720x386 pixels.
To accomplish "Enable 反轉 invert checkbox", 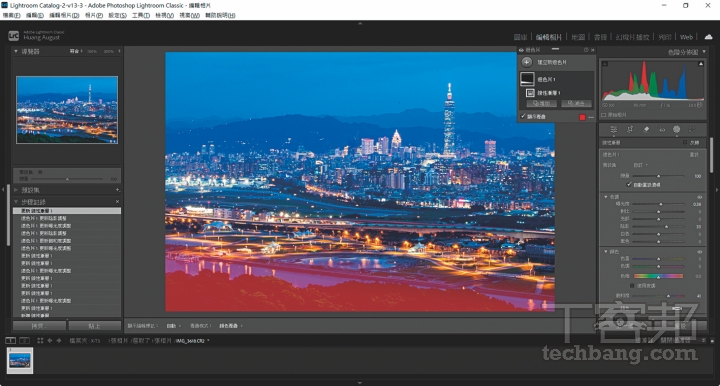I will (x=685, y=143).
